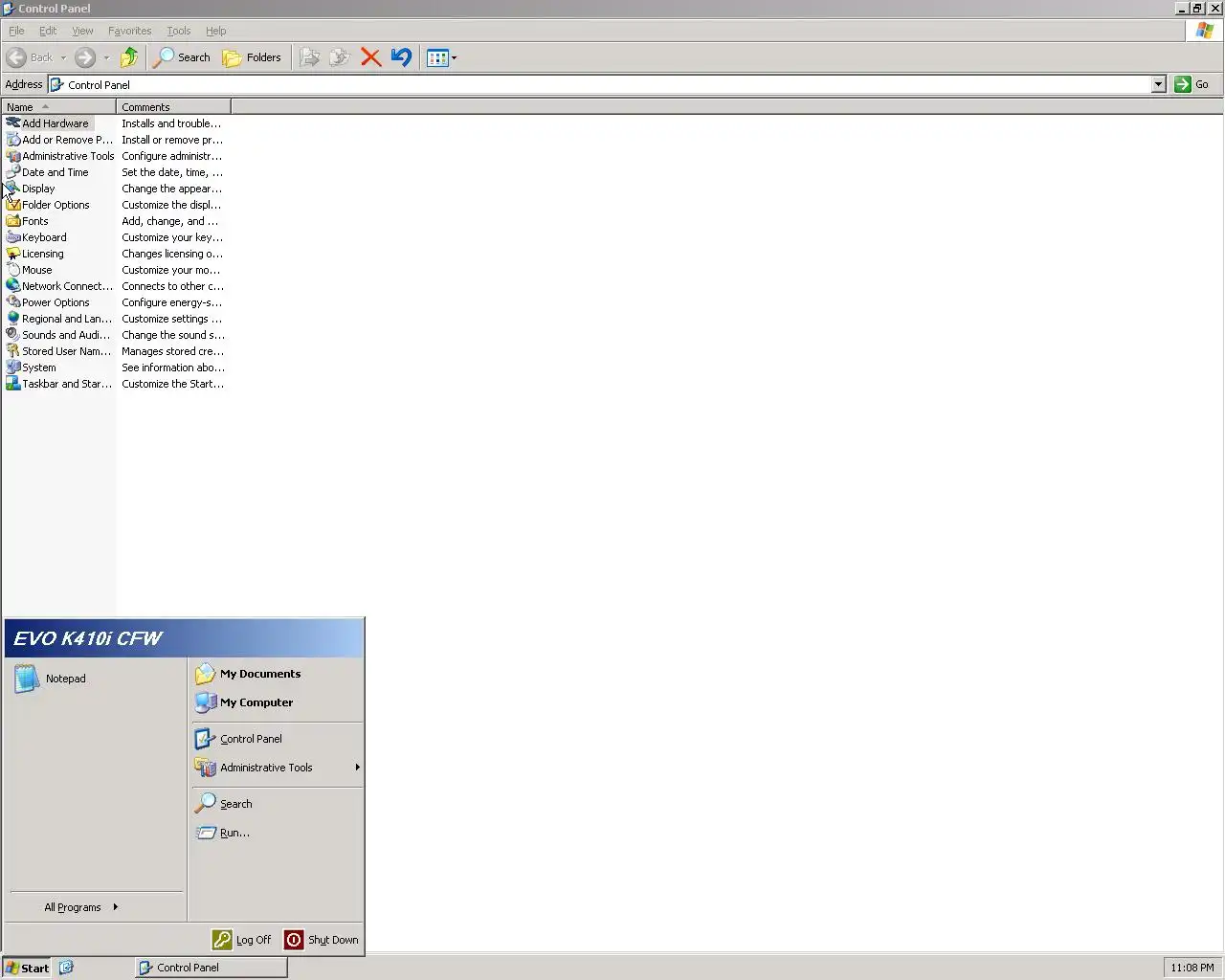1225x980 pixels.
Task: Open the Tools menu
Action: [x=179, y=31]
